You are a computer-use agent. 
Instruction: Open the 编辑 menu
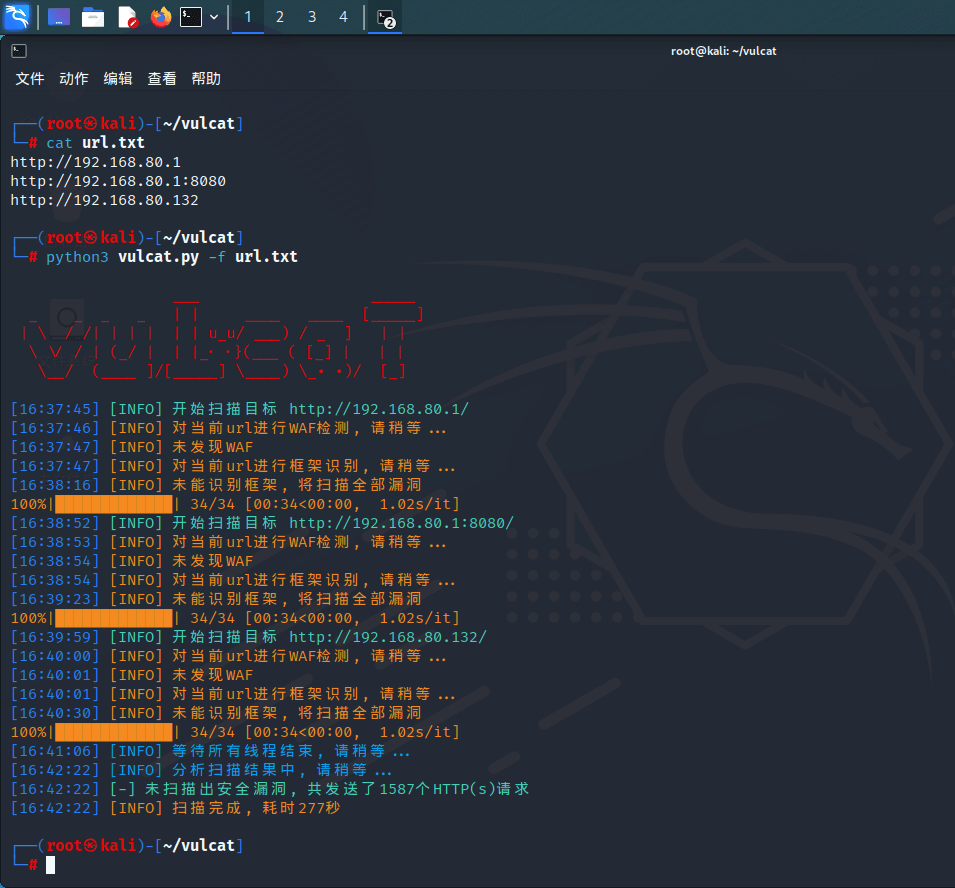118,79
